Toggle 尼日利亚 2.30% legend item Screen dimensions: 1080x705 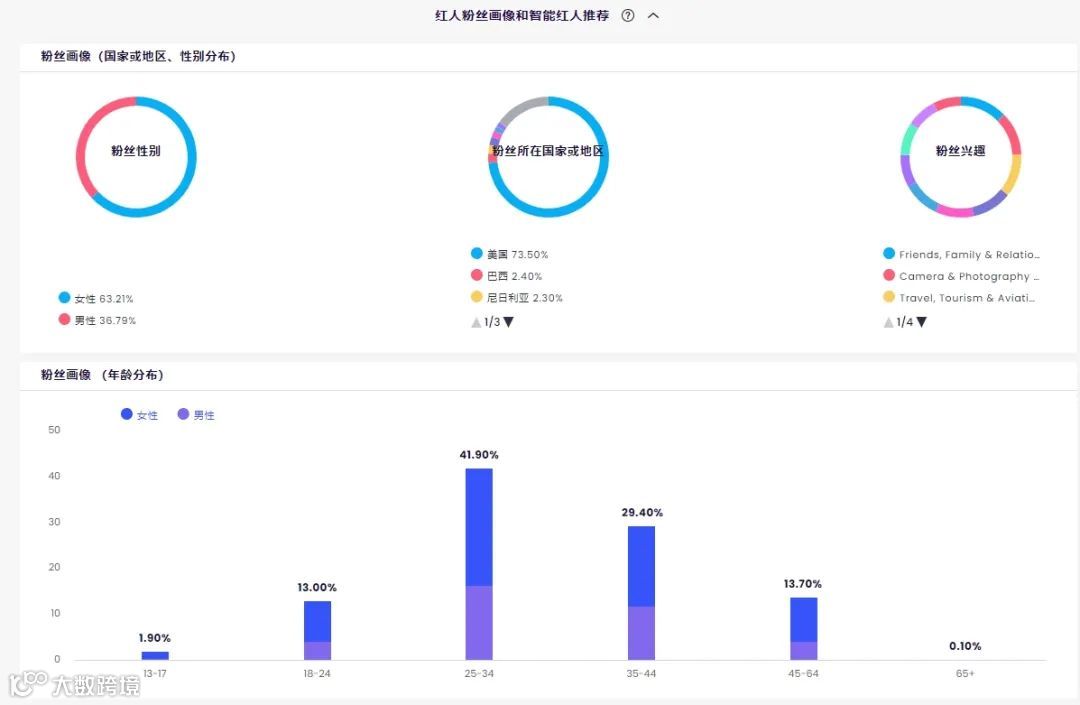tap(517, 297)
